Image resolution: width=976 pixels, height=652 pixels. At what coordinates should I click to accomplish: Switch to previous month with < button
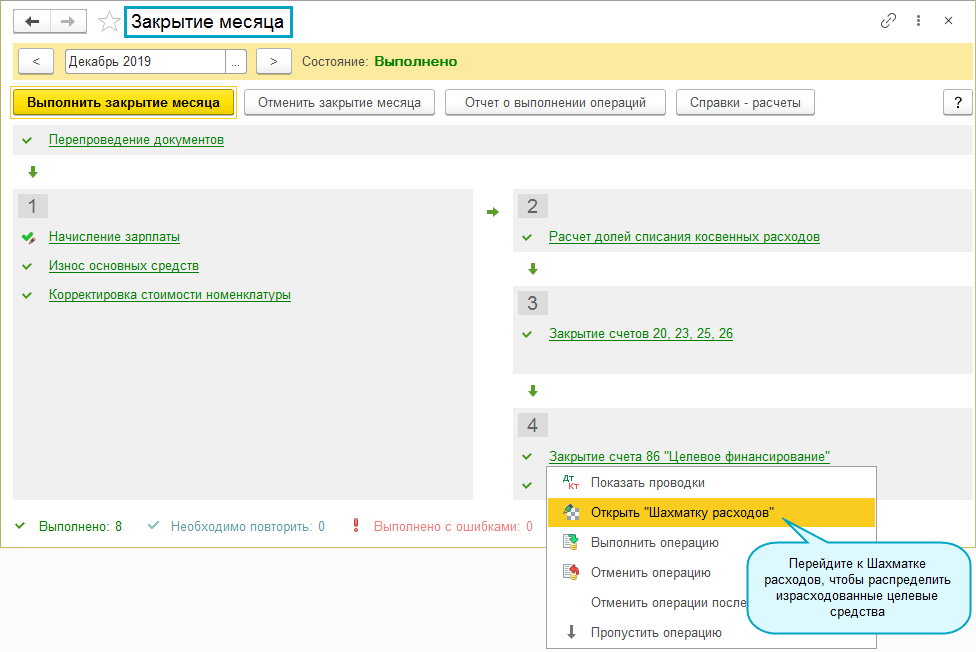click(x=36, y=62)
